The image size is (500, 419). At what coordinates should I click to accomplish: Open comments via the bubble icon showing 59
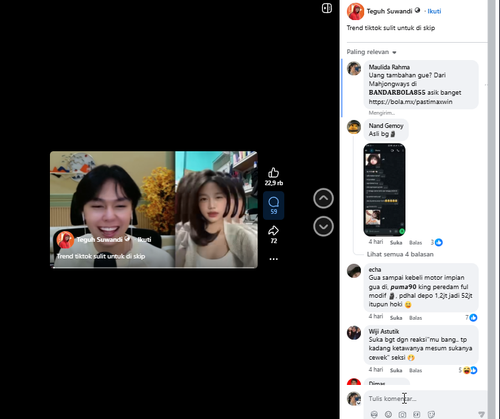tap(274, 205)
